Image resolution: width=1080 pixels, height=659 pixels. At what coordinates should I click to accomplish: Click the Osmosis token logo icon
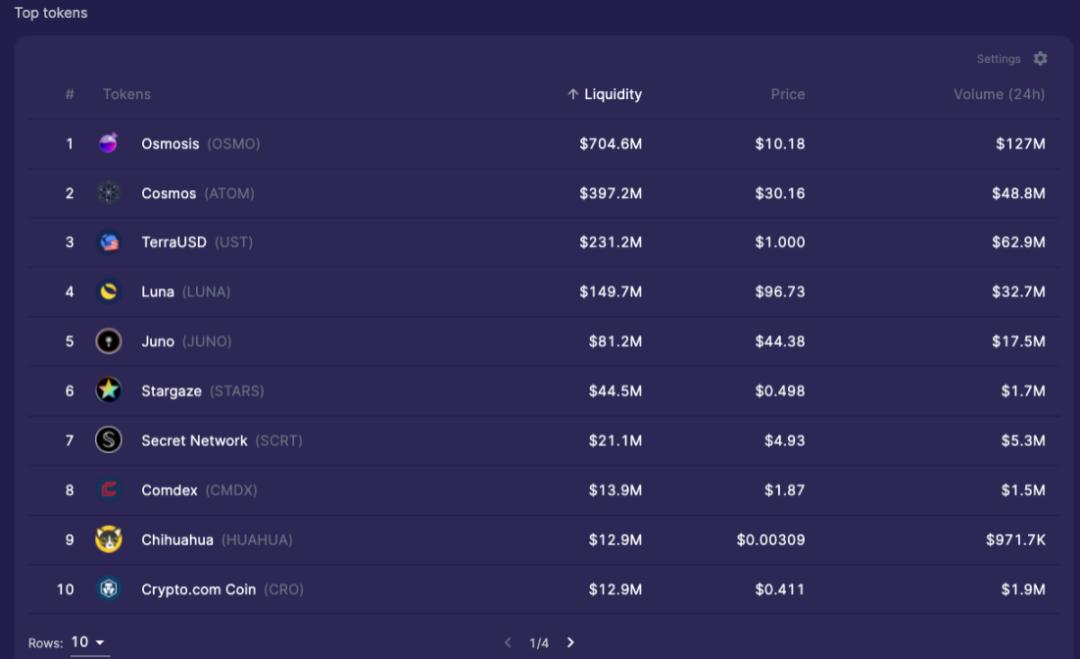click(x=108, y=144)
